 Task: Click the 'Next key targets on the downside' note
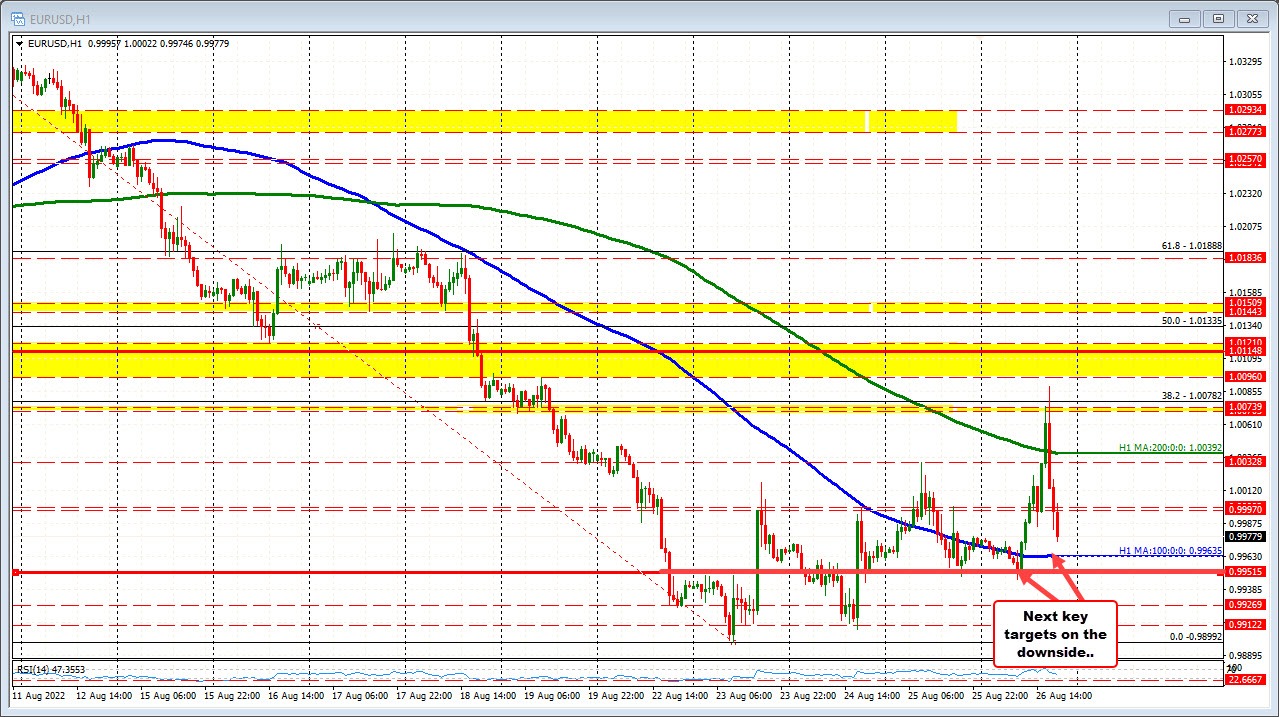point(1055,633)
